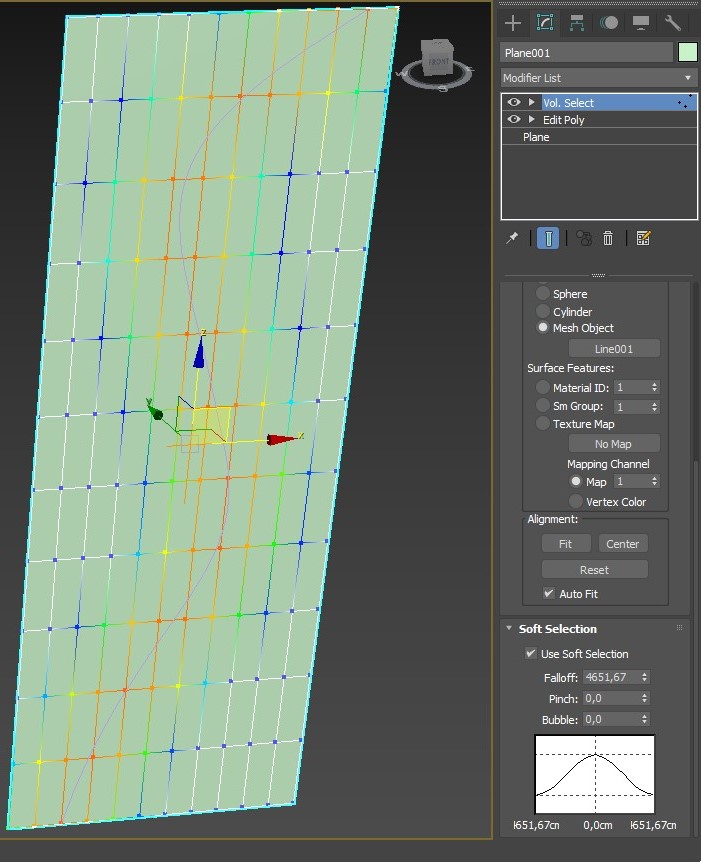Click the Pin Stack icon
This screenshot has width=701, height=862.
pos(513,238)
